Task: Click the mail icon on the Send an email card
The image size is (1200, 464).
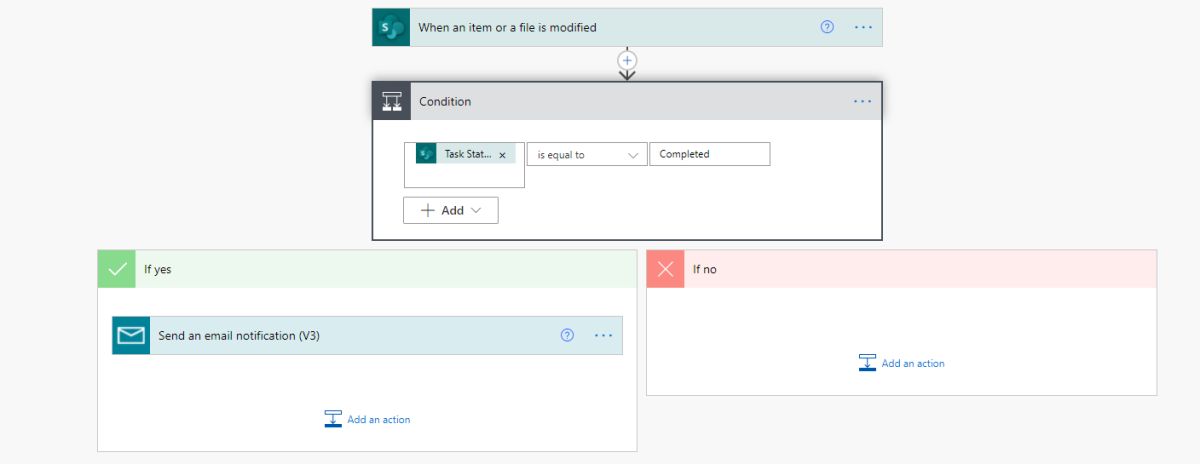Action: tap(131, 336)
